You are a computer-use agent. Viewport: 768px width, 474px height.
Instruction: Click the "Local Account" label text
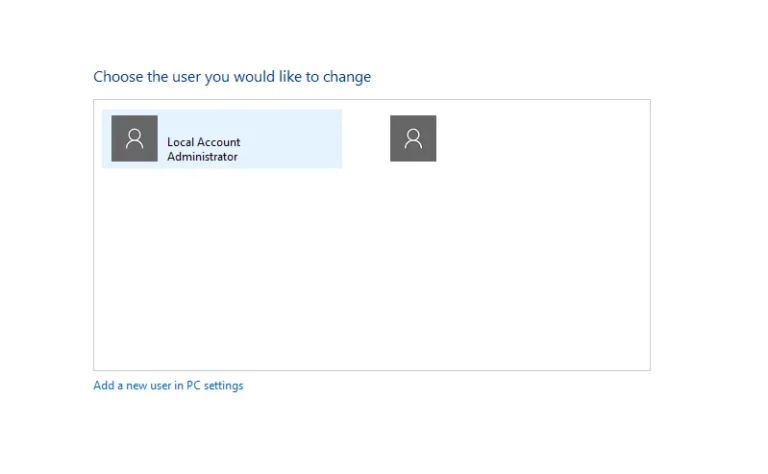tap(204, 142)
